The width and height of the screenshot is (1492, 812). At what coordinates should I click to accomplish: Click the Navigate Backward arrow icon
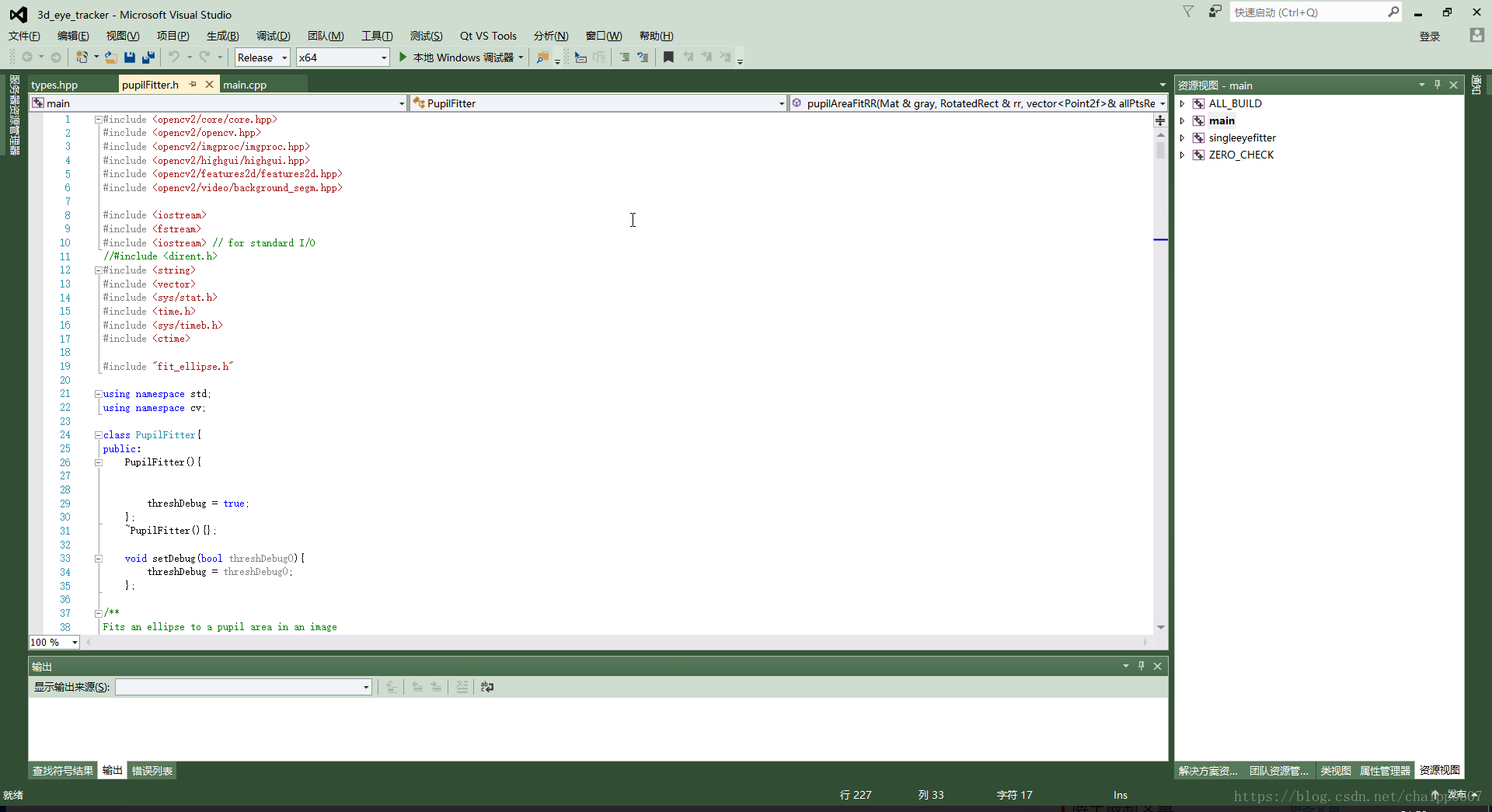click(27, 58)
